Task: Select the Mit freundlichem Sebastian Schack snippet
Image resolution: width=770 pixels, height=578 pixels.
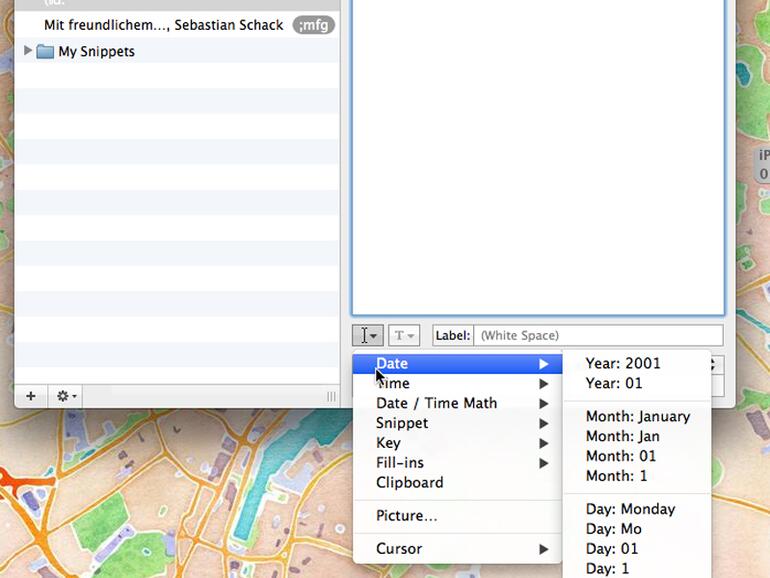Action: [x=177, y=25]
